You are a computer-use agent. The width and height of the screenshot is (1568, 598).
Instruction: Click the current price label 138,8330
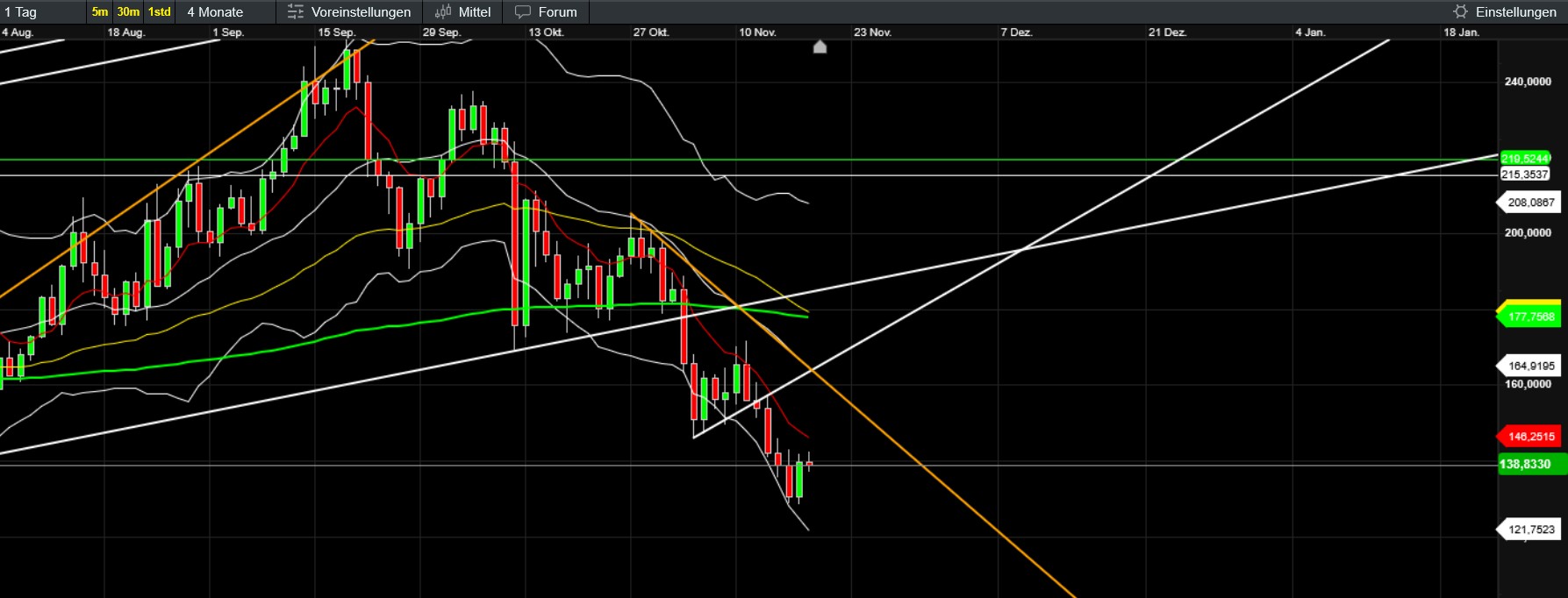[1526, 464]
